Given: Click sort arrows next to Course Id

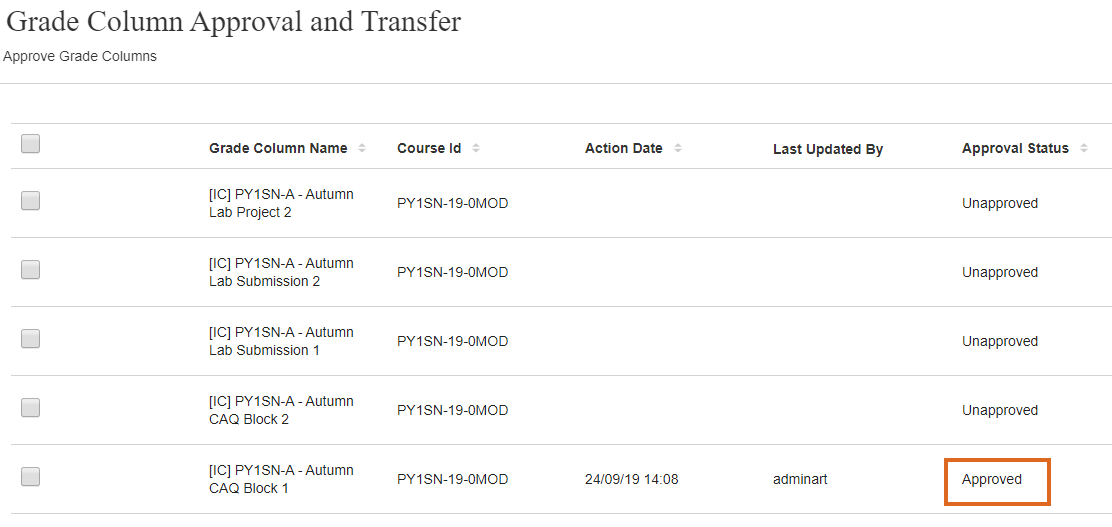Looking at the screenshot, I should point(476,148).
